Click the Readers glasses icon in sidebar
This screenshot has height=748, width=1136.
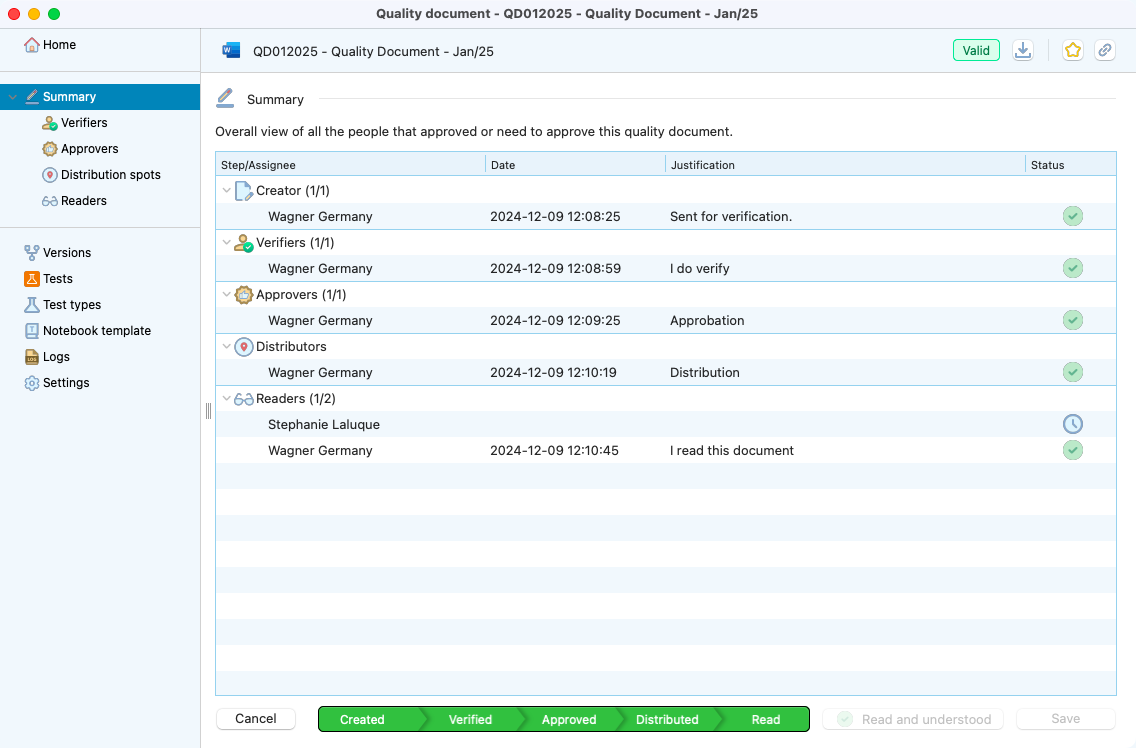pos(49,201)
